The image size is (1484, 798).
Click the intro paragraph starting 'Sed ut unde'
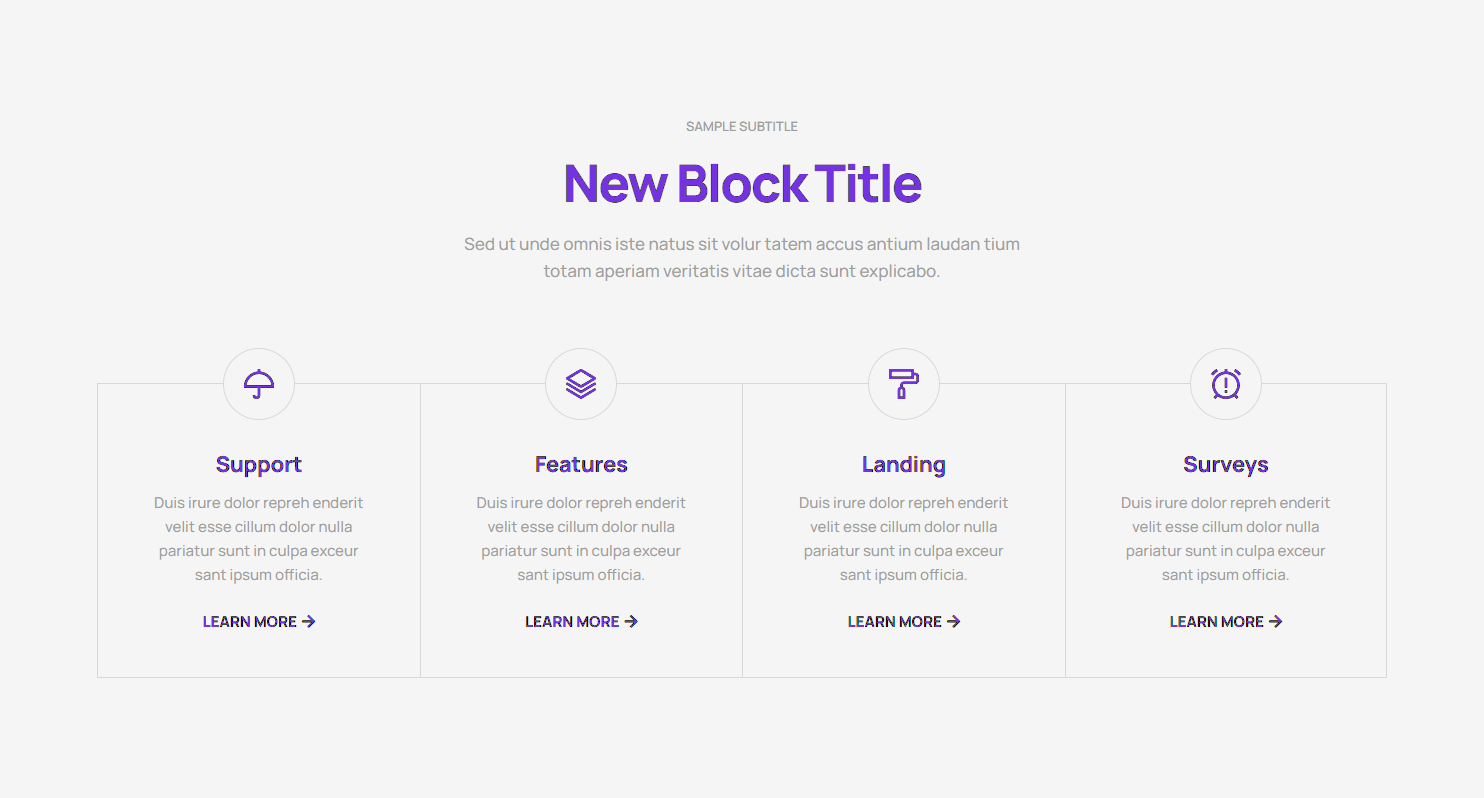coord(742,257)
